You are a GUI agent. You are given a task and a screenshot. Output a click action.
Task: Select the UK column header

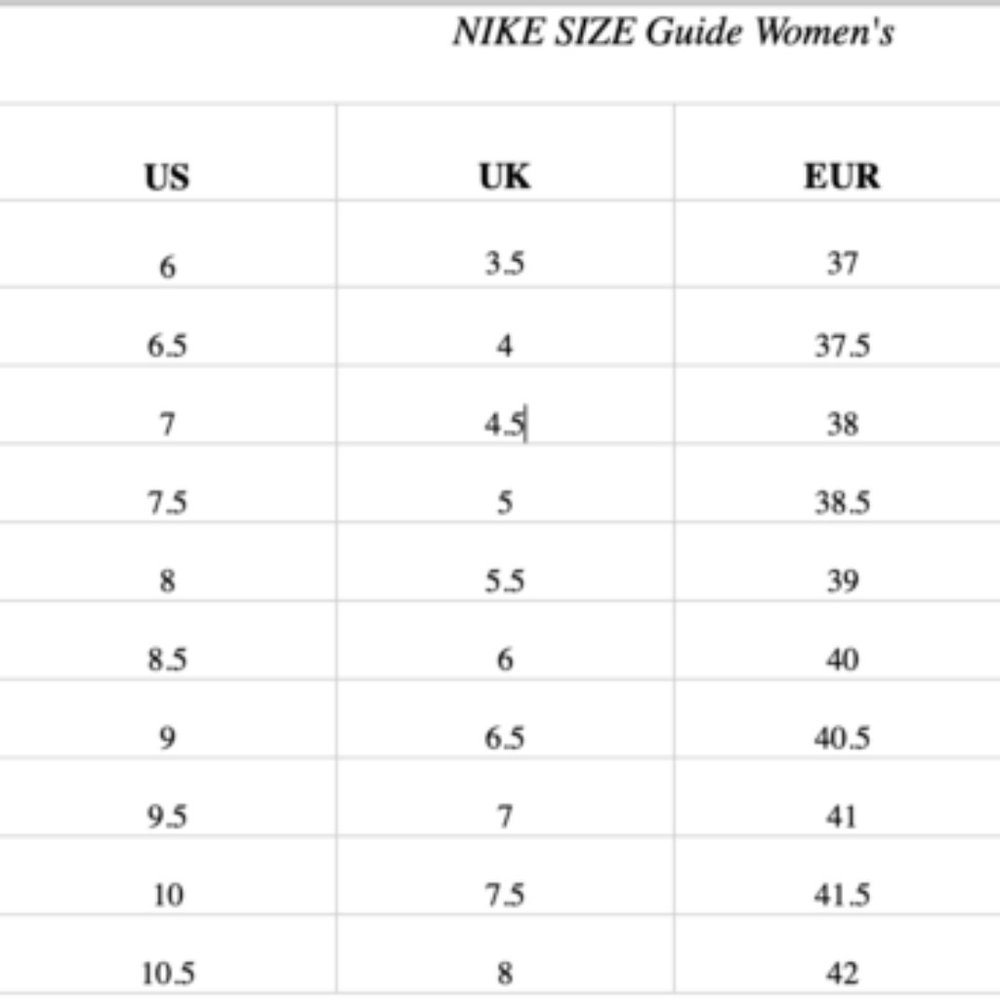click(x=505, y=177)
